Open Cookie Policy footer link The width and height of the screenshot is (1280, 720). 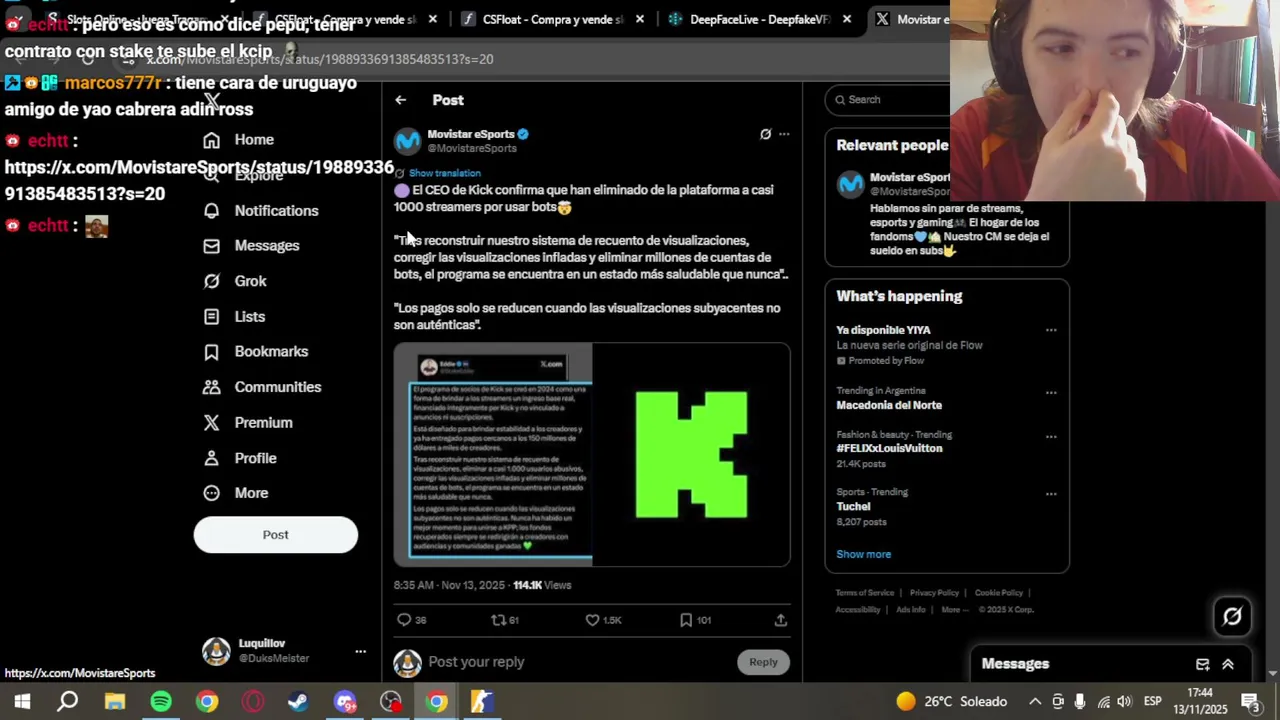pos(998,593)
